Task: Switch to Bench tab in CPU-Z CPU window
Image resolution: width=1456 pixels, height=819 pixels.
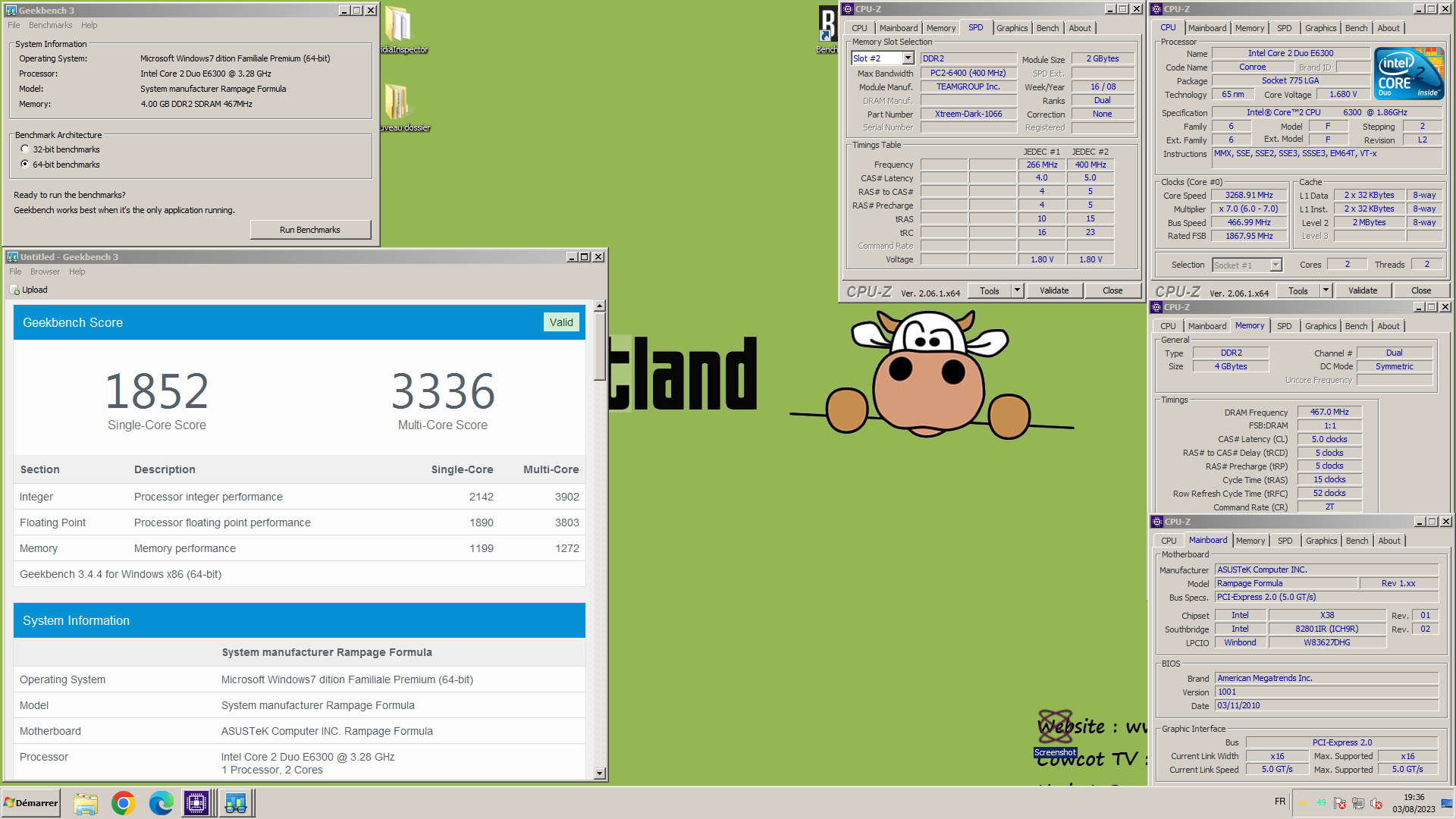Action: [1356, 28]
